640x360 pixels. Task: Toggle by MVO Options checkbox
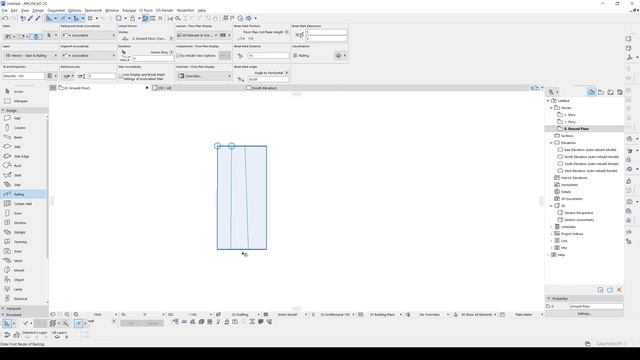(179, 56)
